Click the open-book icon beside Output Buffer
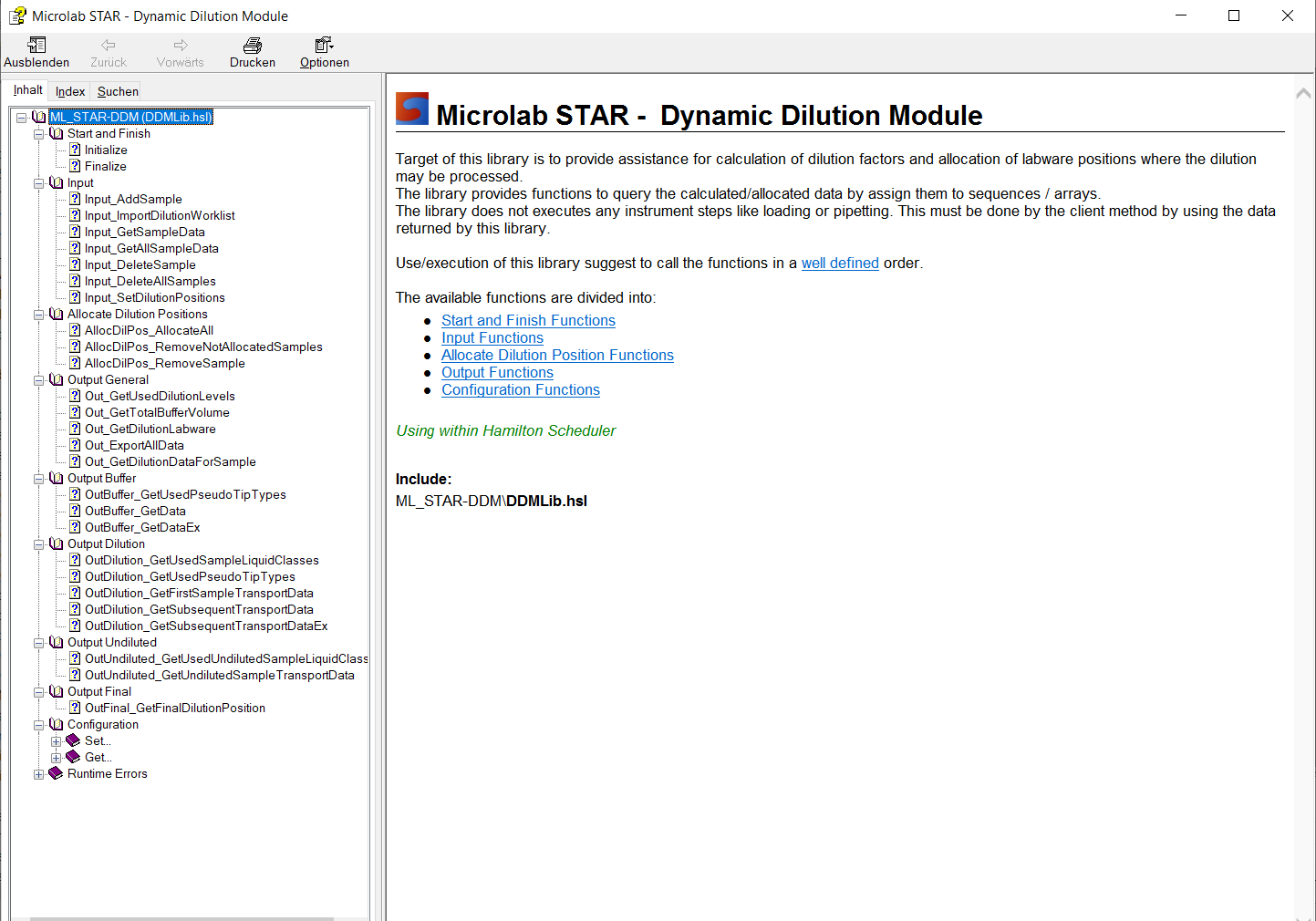The height and width of the screenshot is (921, 1316). [x=57, y=478]
